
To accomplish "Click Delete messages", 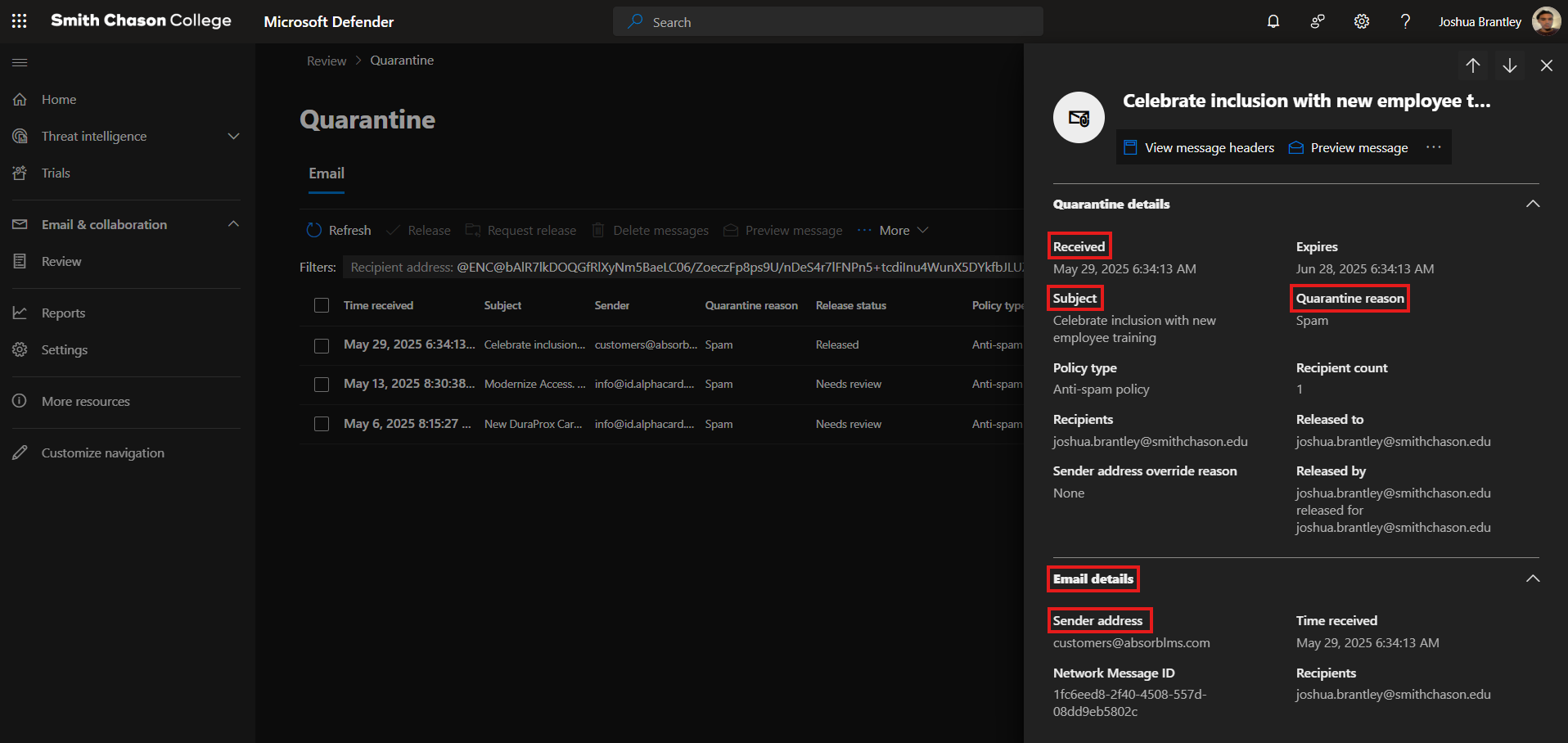I will pyautogui.click(x=651, y=231).
